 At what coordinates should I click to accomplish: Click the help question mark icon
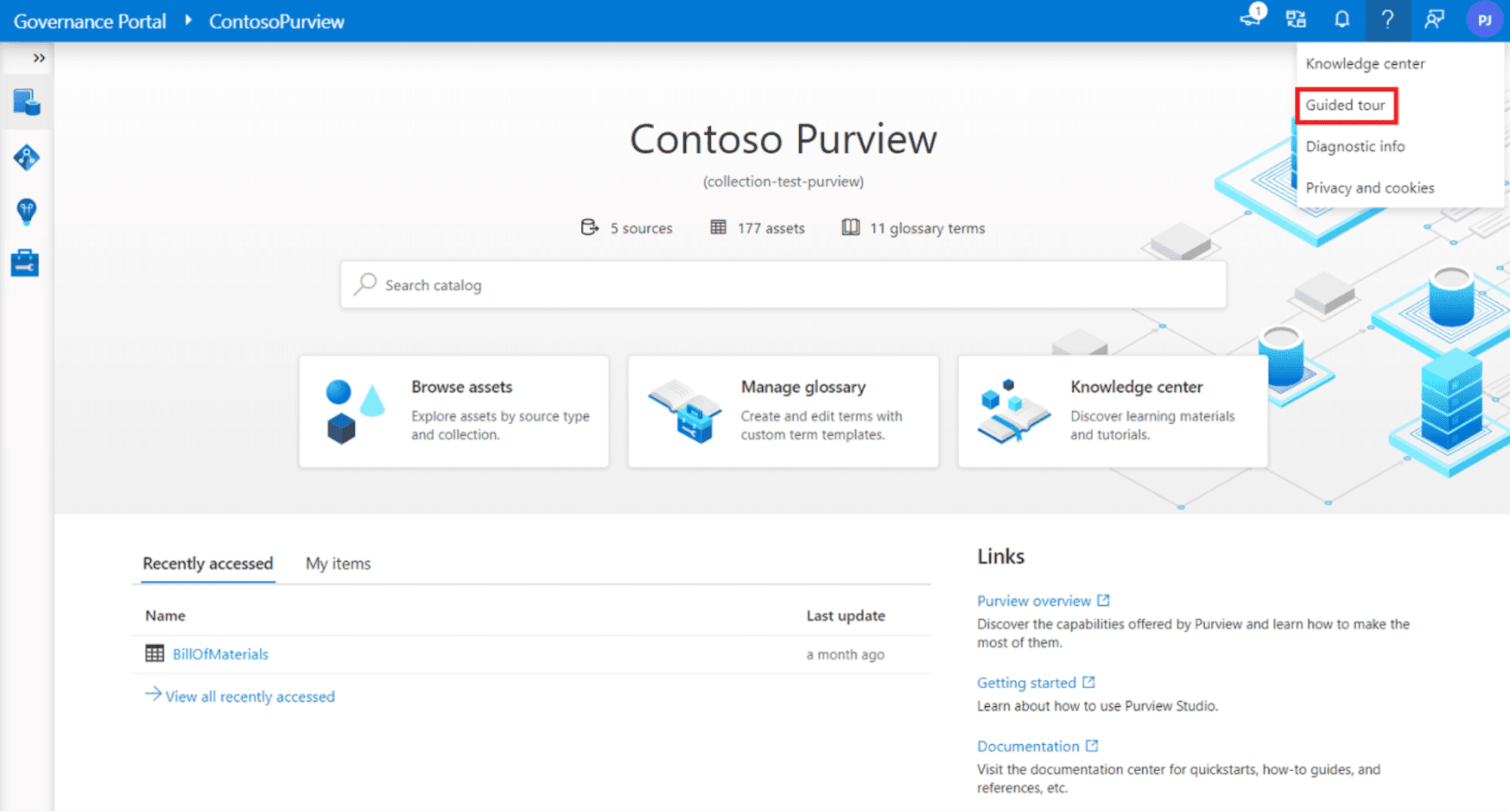1387,20
